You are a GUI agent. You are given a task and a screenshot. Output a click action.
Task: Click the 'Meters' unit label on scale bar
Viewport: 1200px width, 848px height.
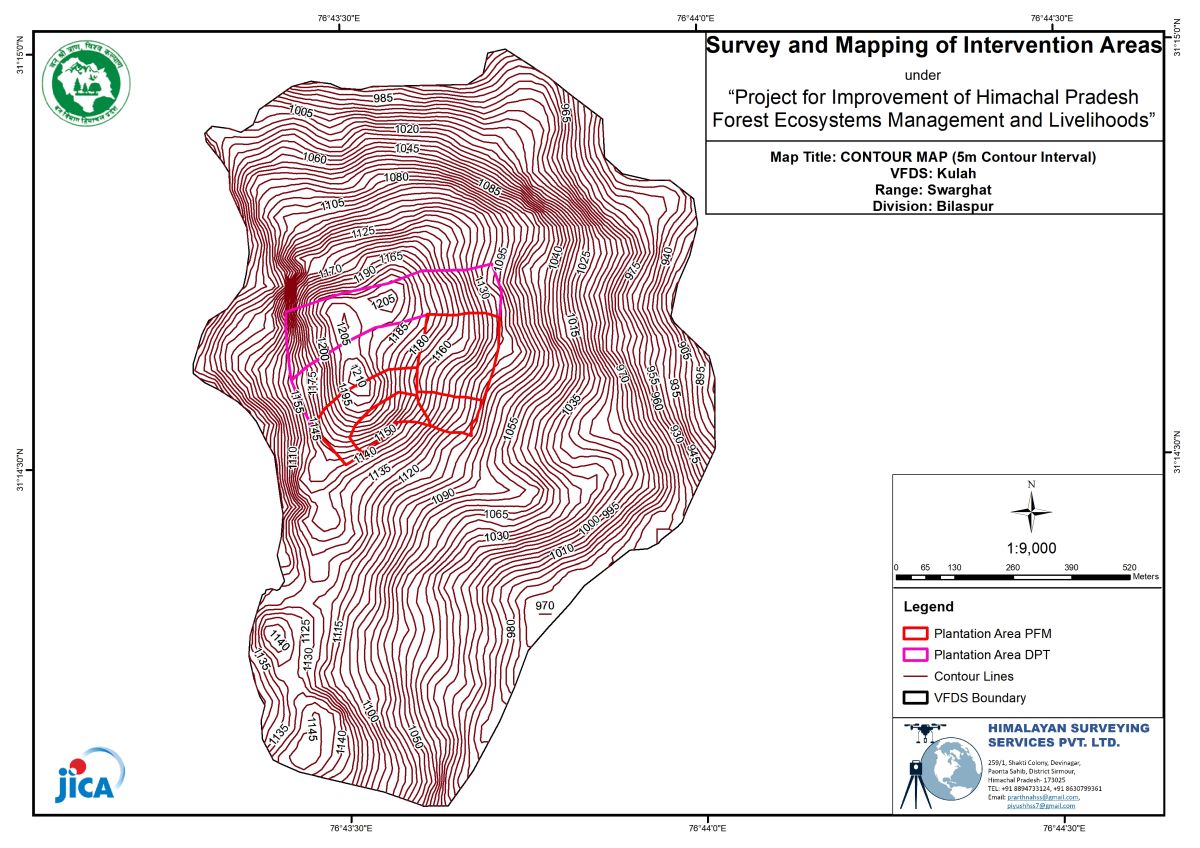(1145, 577)
